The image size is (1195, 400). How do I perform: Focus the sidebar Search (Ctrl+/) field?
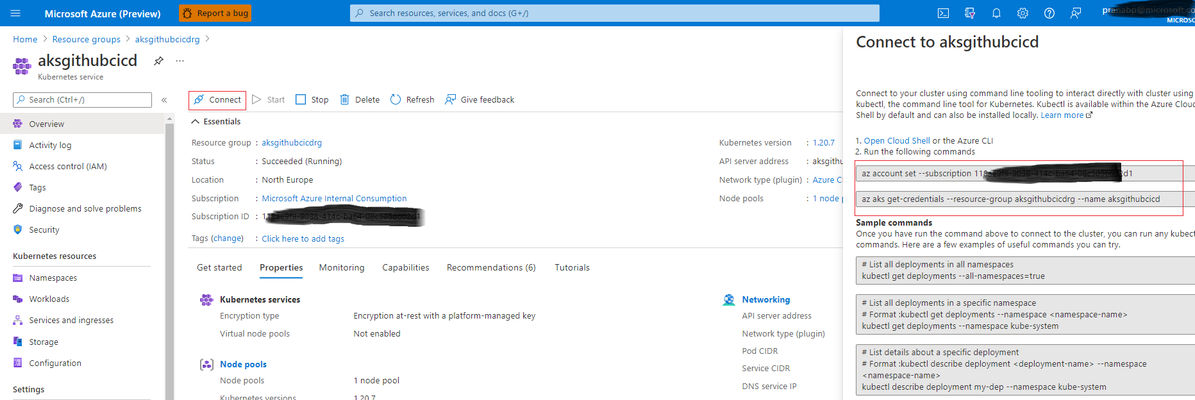point(82,100)
